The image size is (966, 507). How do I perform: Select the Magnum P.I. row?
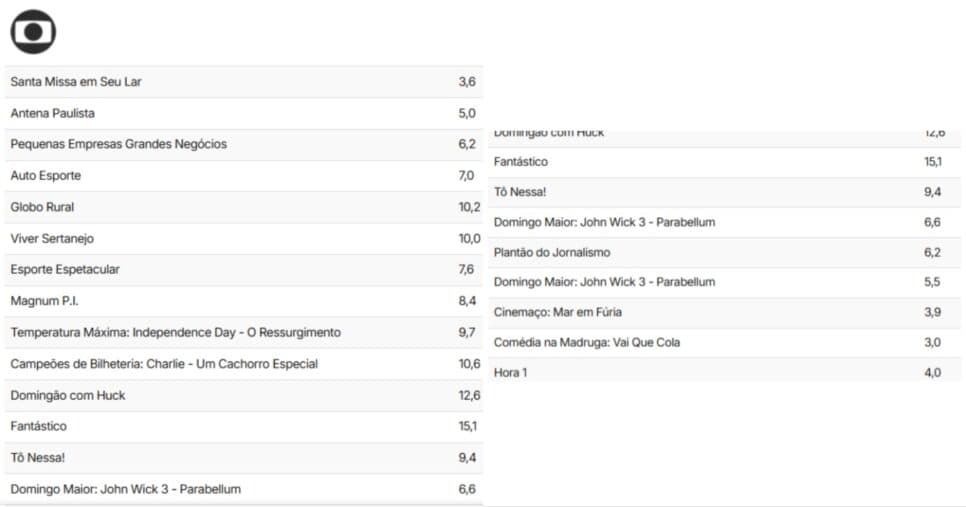[x=244, y=301]
